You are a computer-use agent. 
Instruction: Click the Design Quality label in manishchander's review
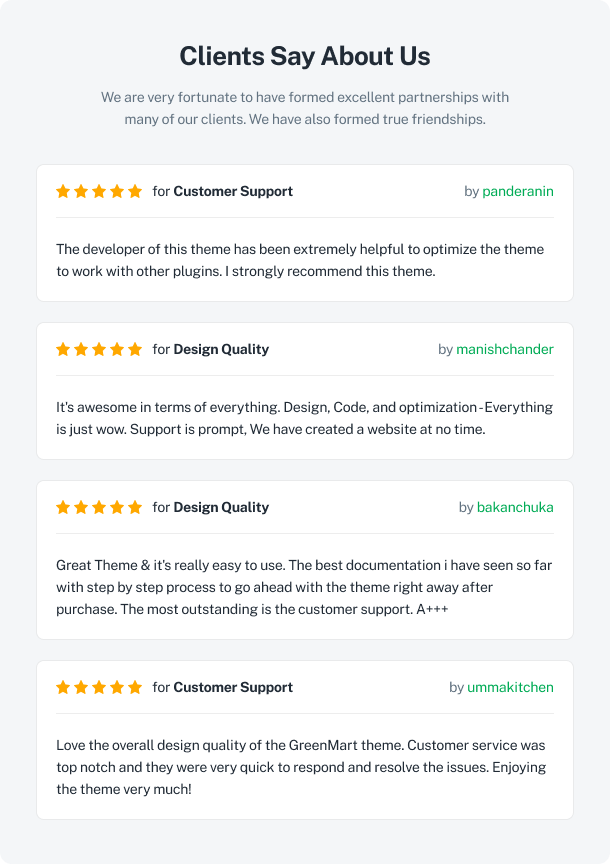[221, 349]
